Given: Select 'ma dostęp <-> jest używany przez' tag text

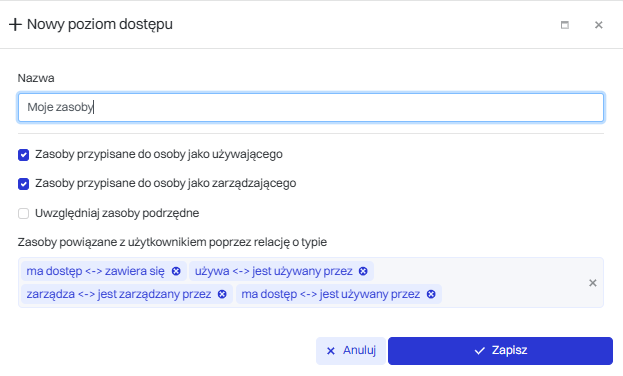Looking at the screenshot, I should [331, 294].
